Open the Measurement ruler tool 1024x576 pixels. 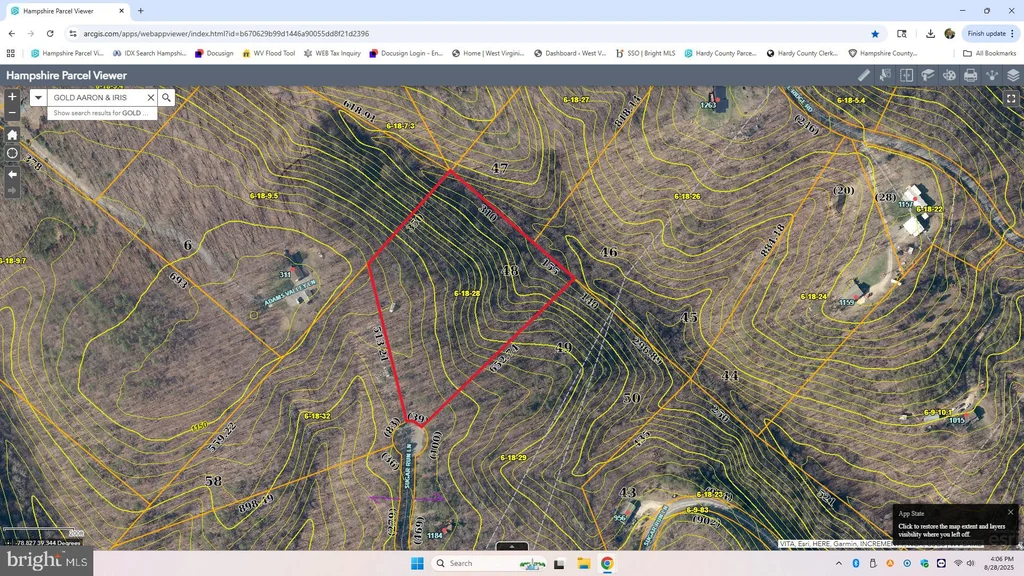click(x=863, y=76)
